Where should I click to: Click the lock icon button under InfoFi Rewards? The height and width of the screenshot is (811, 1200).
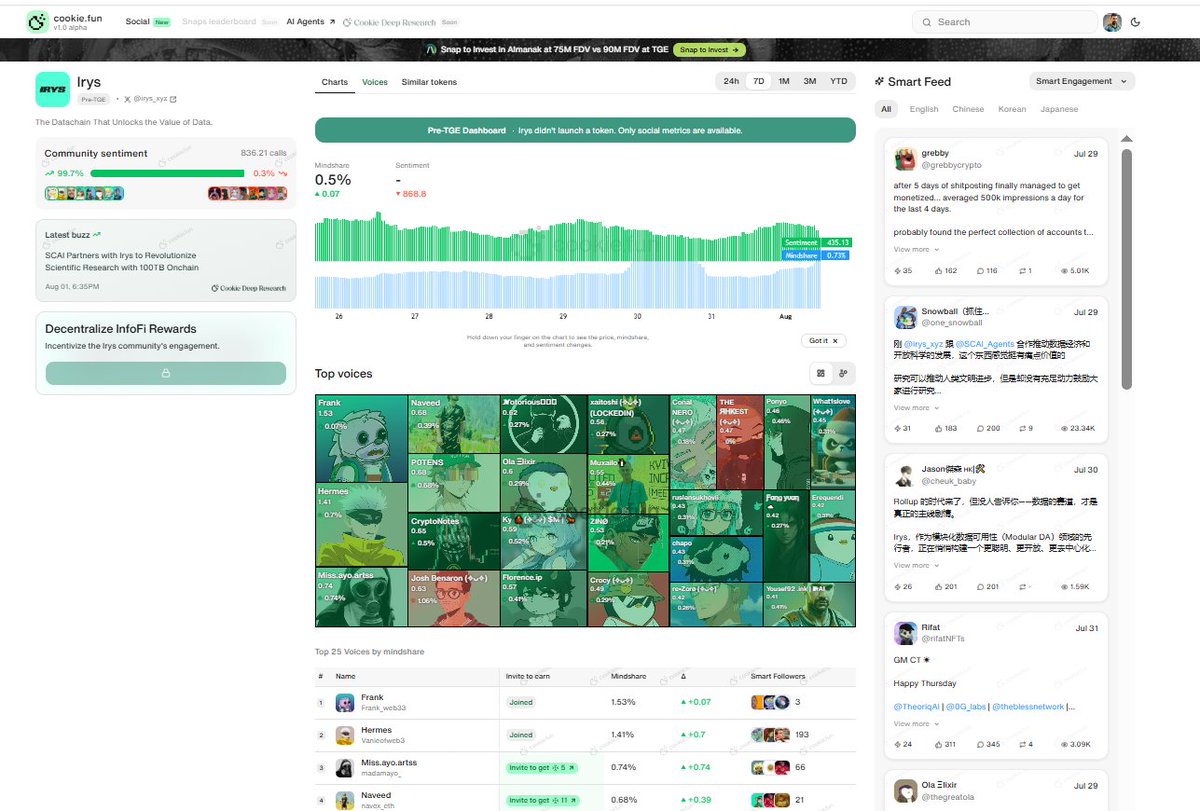[166, 373]
